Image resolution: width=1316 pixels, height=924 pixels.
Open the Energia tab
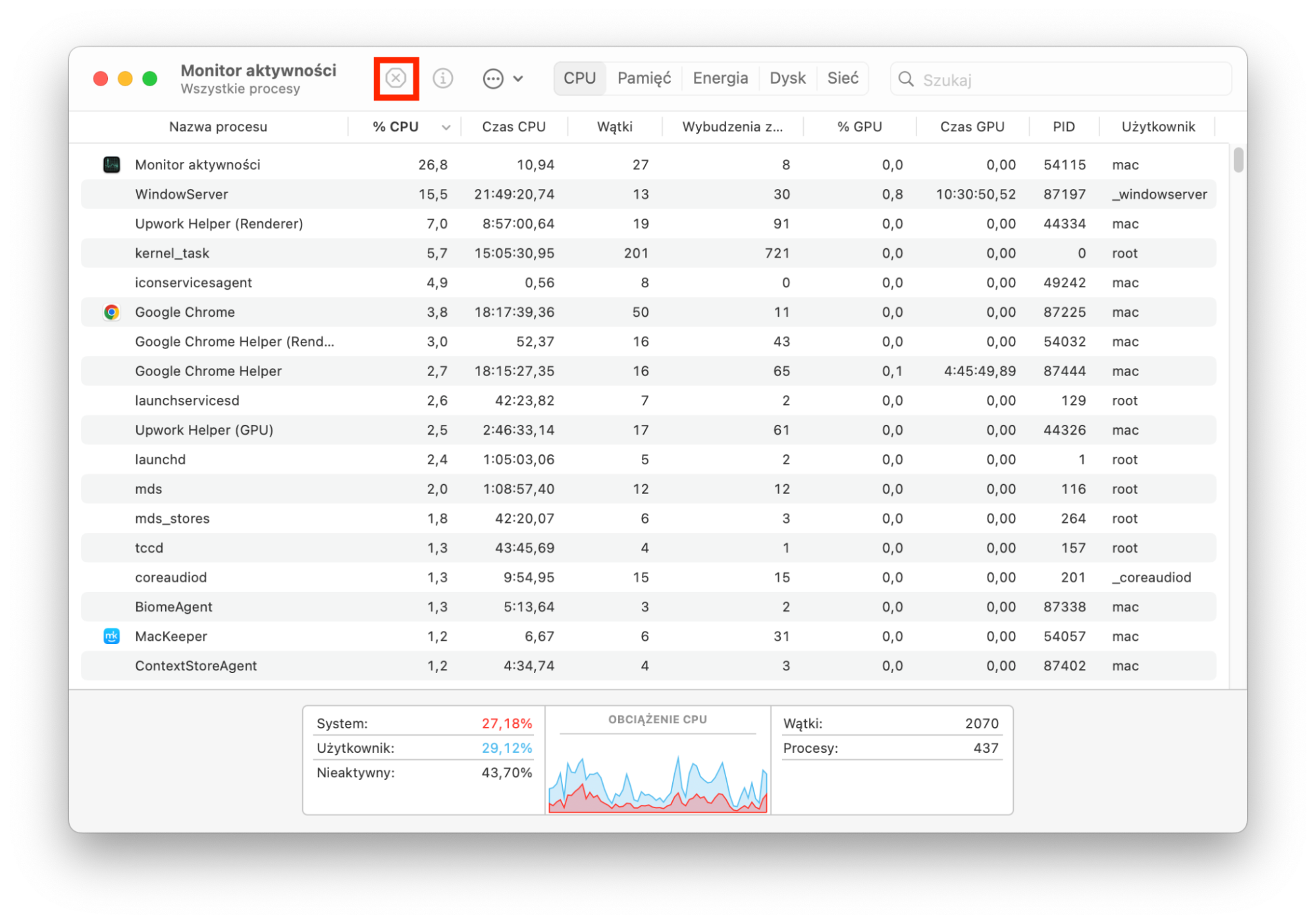point(720,78)
